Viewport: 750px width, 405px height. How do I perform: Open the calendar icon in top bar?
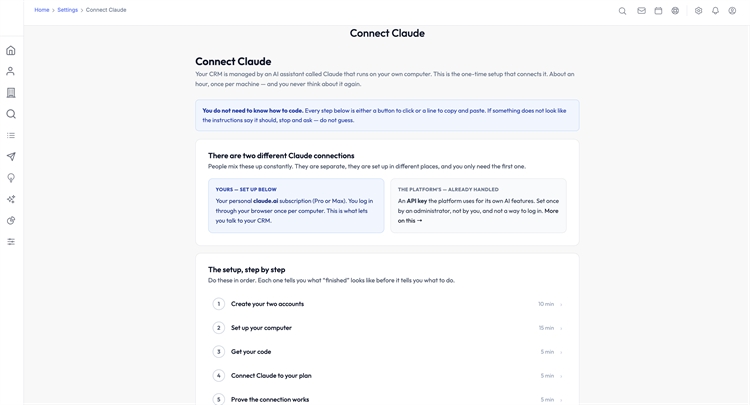coord(658,11)
